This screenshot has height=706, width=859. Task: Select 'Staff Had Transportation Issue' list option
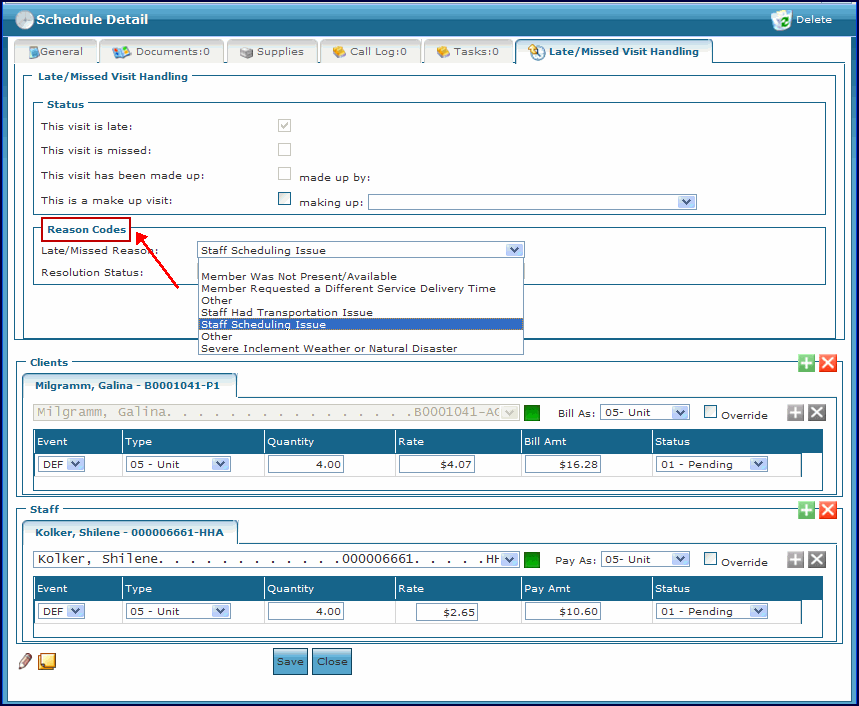286,312
